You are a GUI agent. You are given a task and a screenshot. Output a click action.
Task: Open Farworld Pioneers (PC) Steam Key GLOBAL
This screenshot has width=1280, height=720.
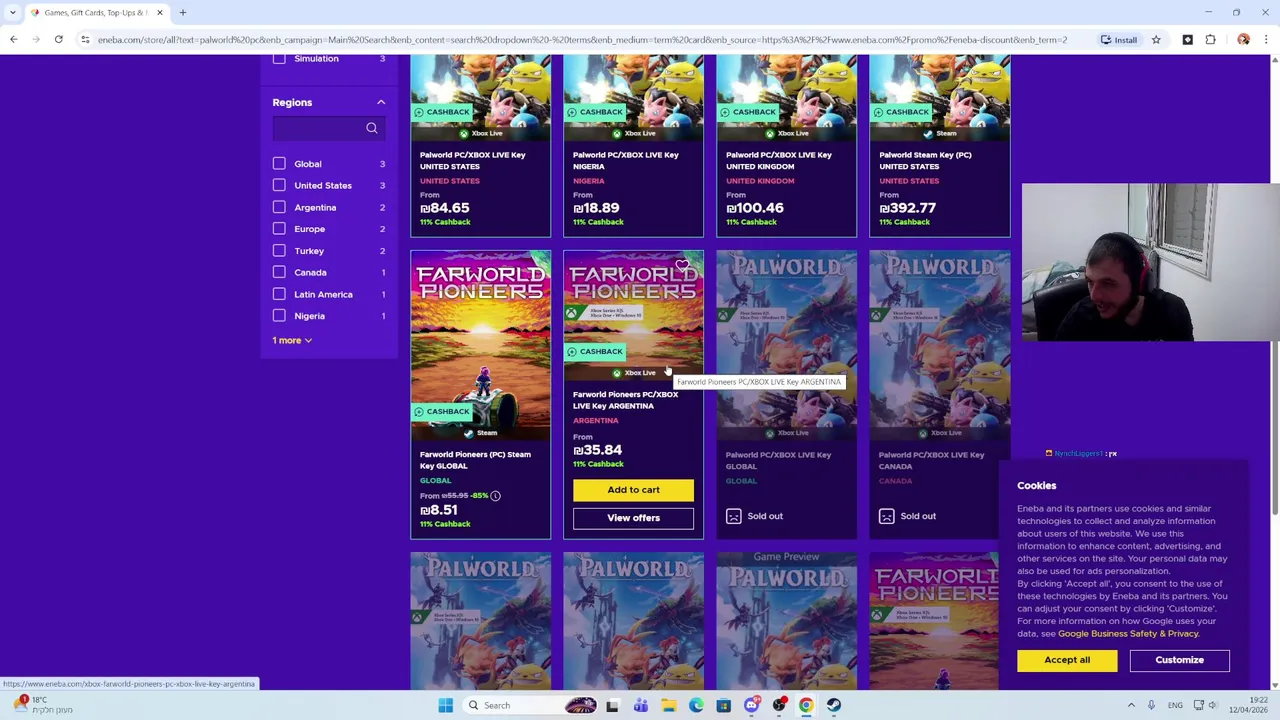[475, 460]
